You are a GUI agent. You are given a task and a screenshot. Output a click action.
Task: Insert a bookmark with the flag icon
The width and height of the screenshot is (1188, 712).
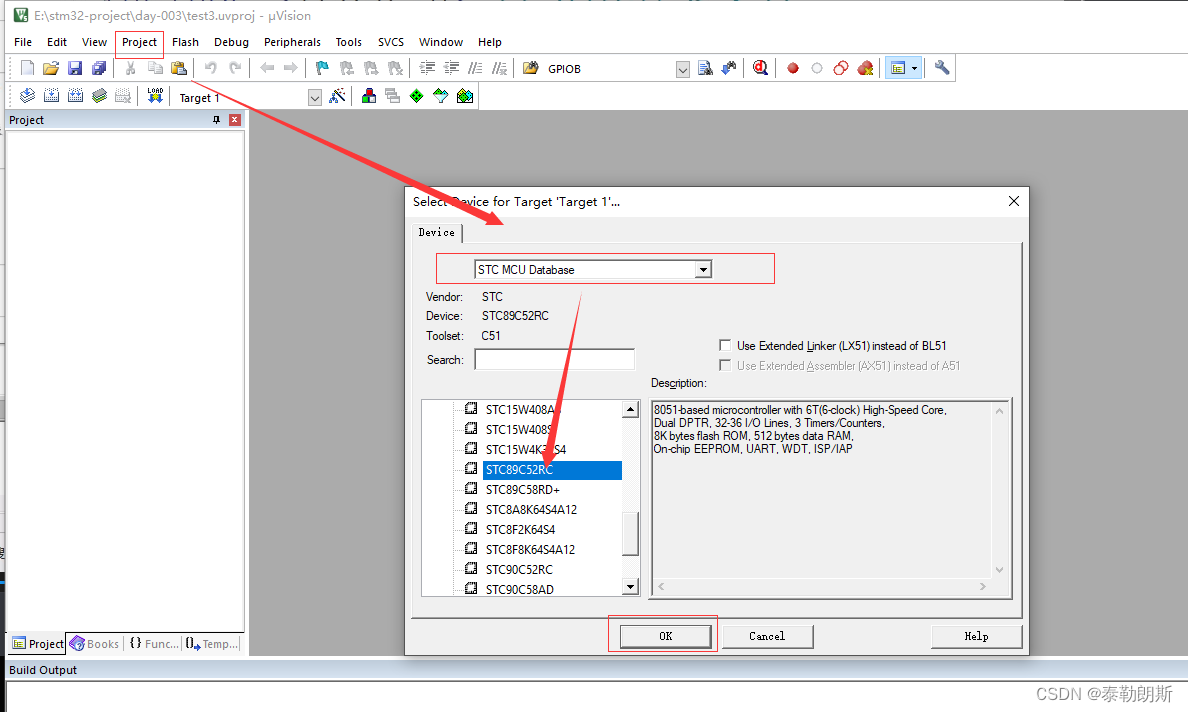point(322,68)
